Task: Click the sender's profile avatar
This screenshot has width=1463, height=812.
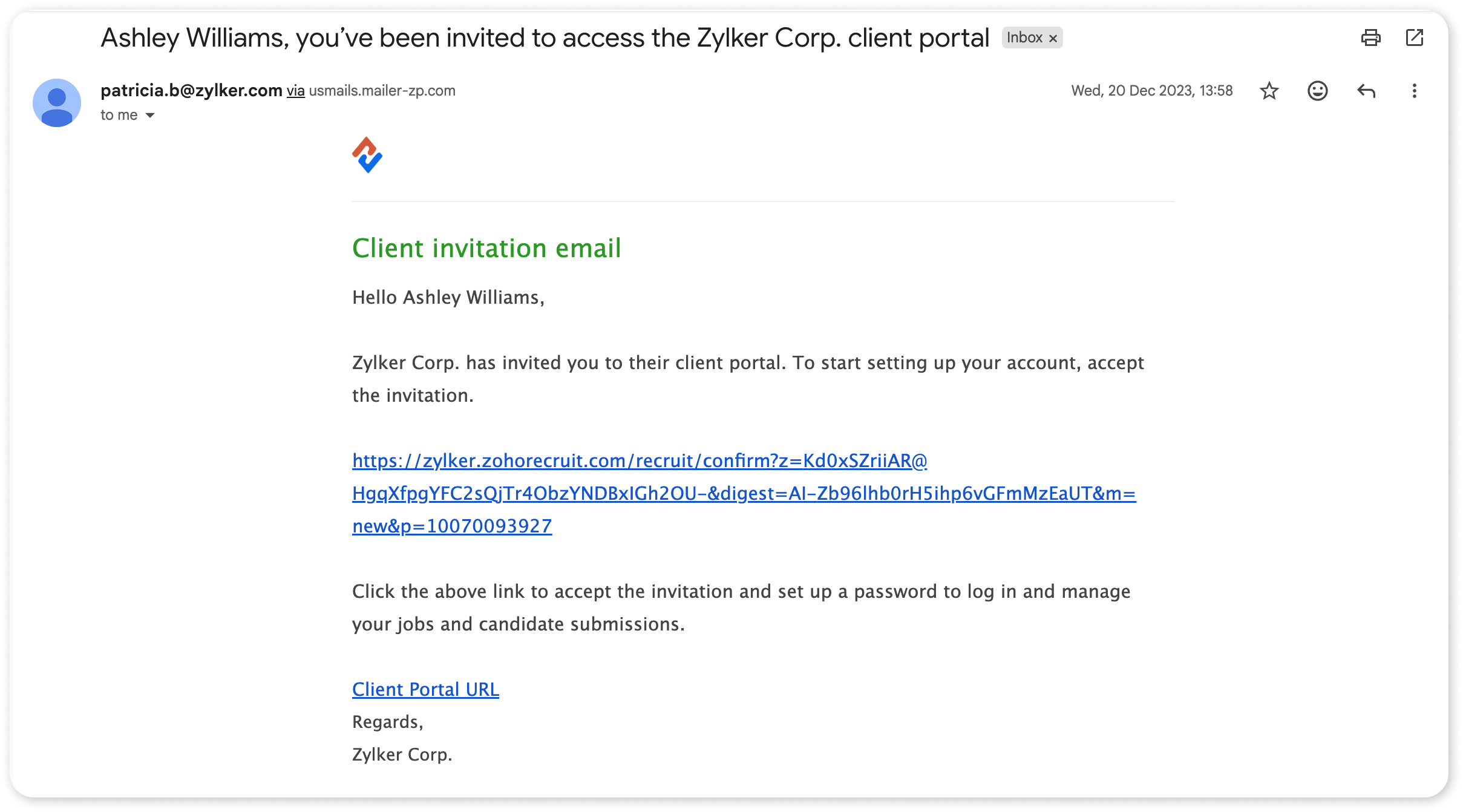Action: tap(57, 103)
